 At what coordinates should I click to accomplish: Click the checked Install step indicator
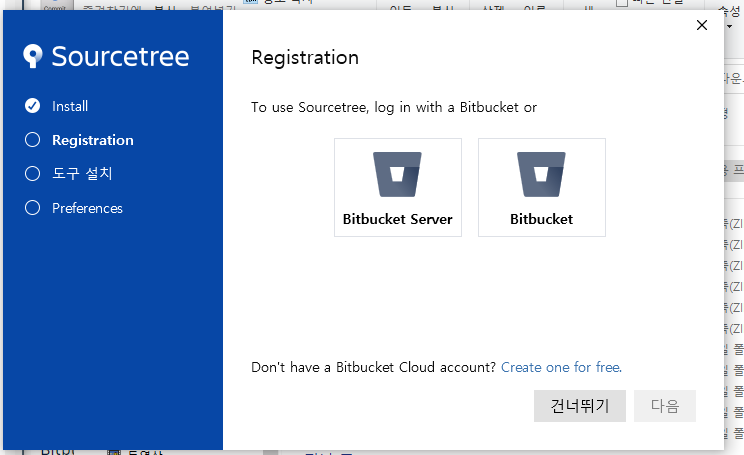tap(32, 105)
